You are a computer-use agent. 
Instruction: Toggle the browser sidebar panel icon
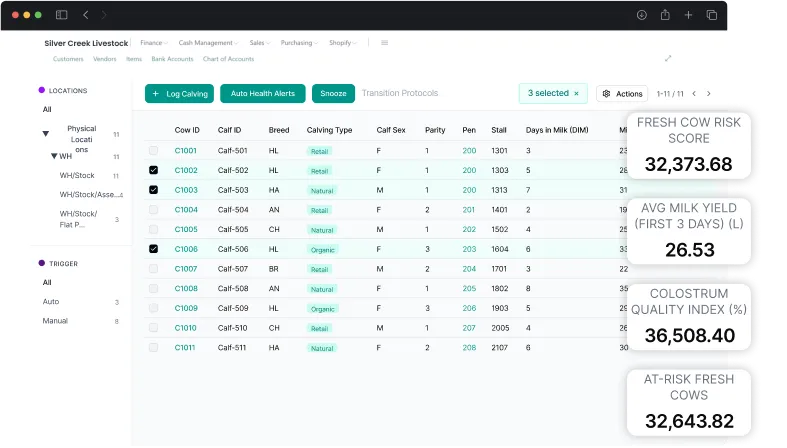(x=62, y=15)
